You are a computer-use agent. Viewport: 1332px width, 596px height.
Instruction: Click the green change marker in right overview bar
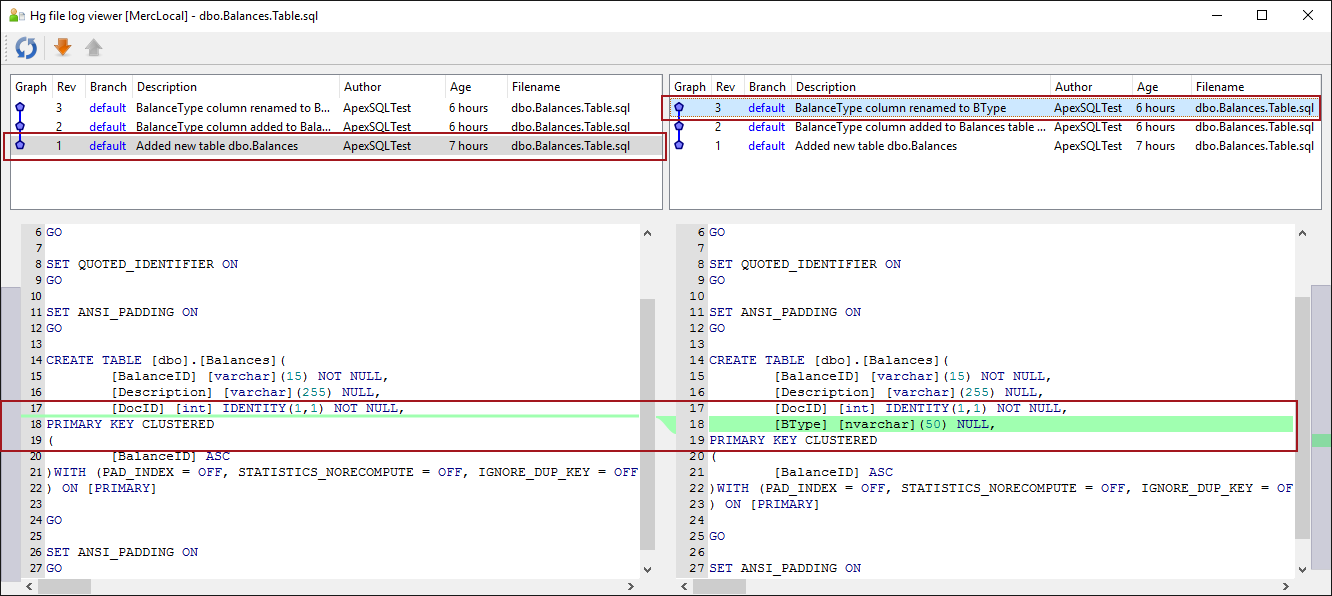(1320, 441)
